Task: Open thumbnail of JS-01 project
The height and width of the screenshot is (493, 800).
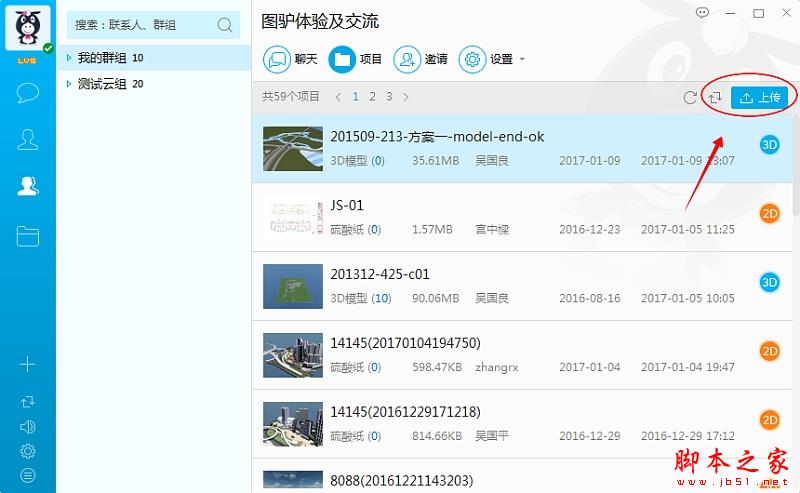Action: (293, 217)
